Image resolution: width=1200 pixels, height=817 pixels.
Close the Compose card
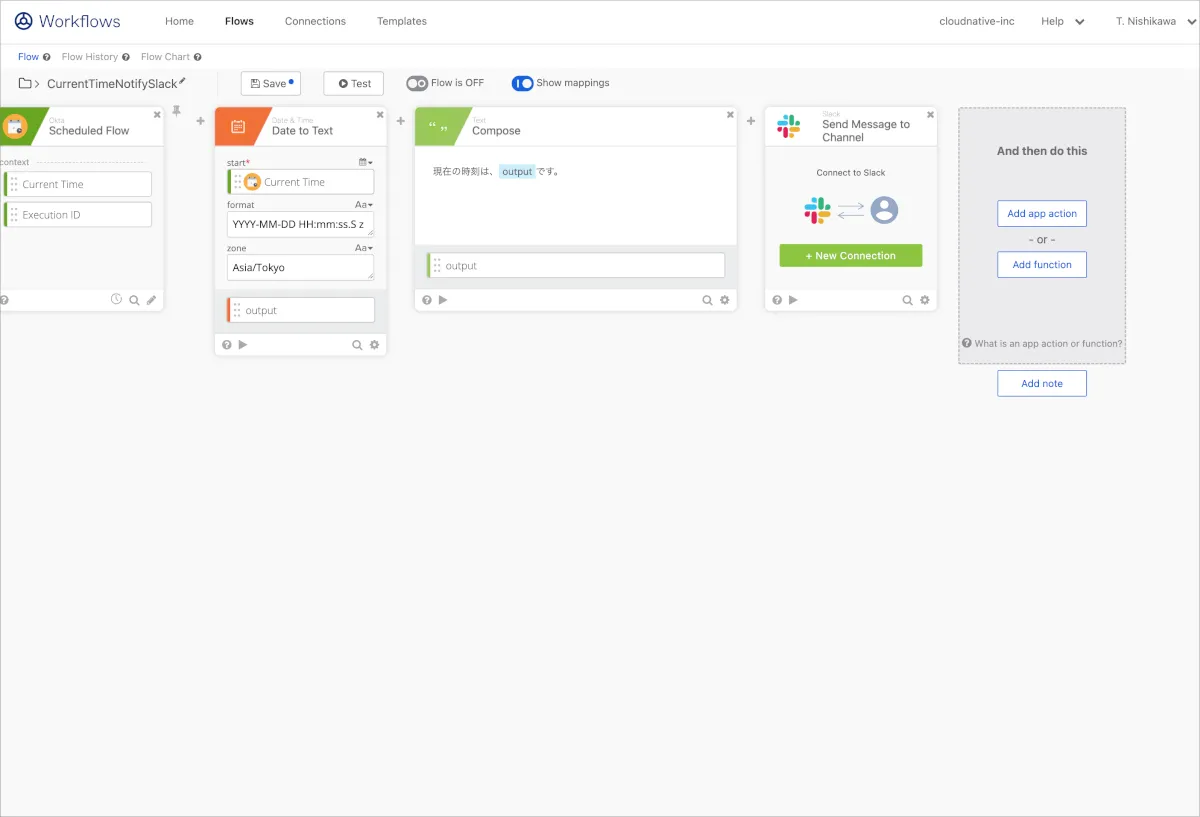tap(730, 115)
